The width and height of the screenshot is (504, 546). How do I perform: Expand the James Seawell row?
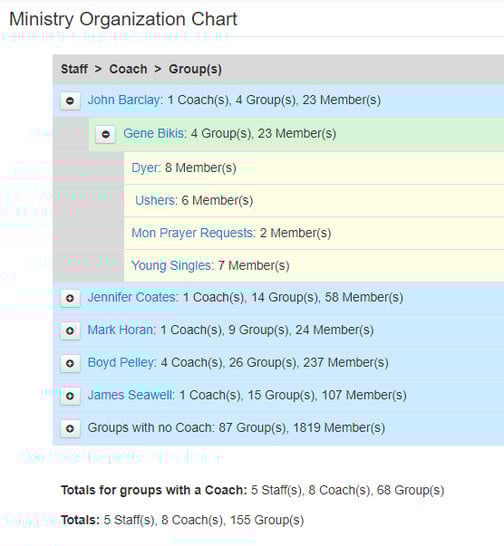tap(70, 396)
